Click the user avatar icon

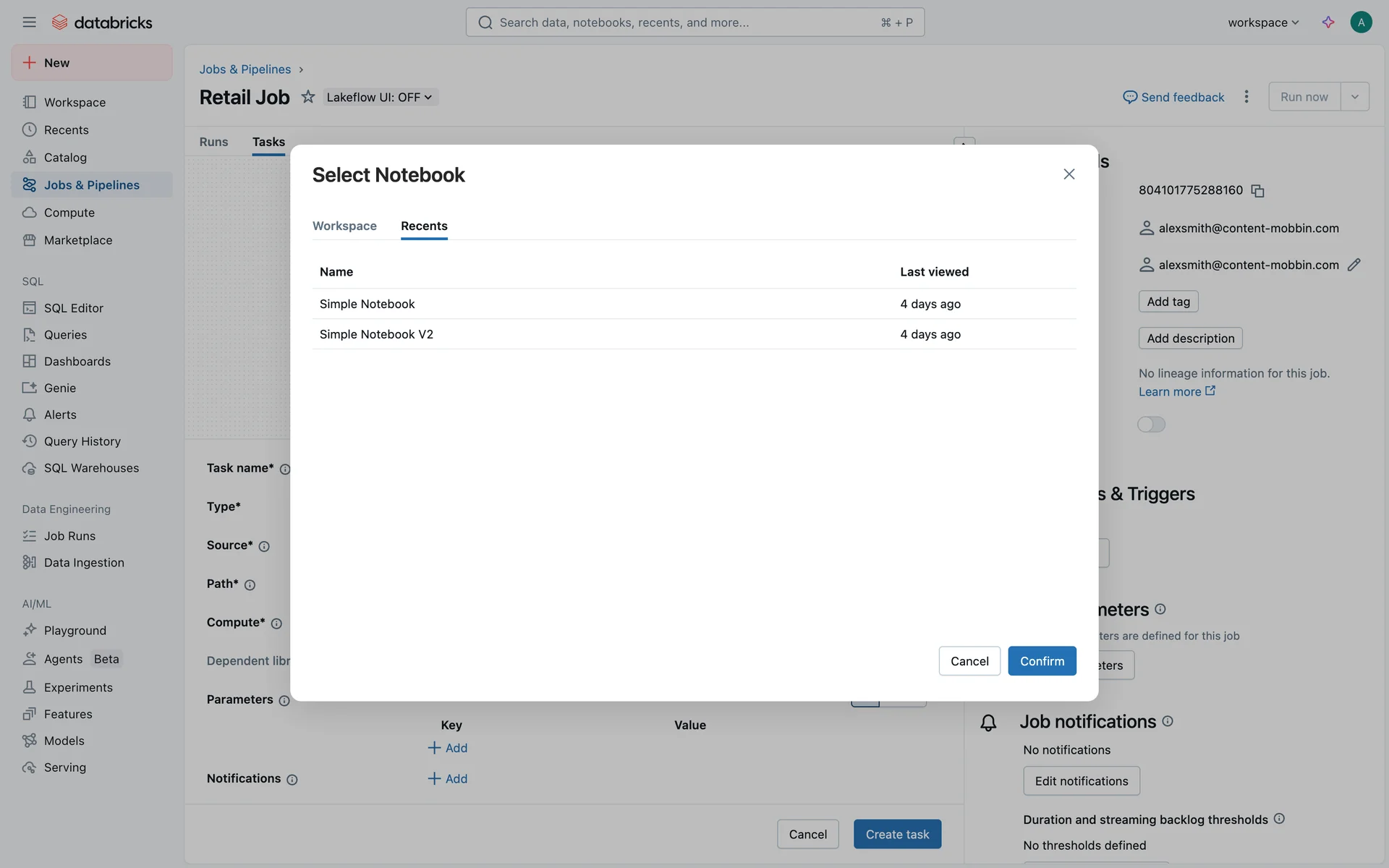[1360, 22]
